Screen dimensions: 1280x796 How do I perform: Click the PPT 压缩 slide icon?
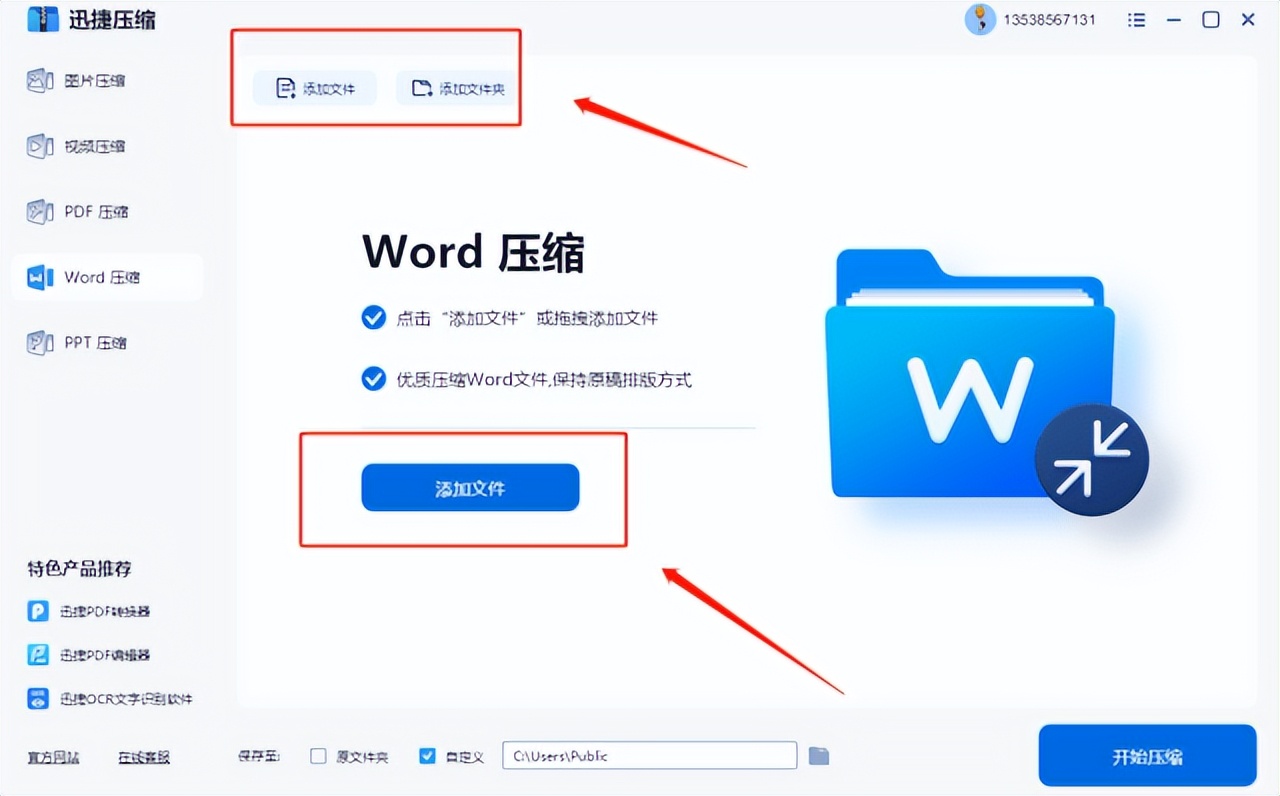pyautogui.click(x=39, y=343)
